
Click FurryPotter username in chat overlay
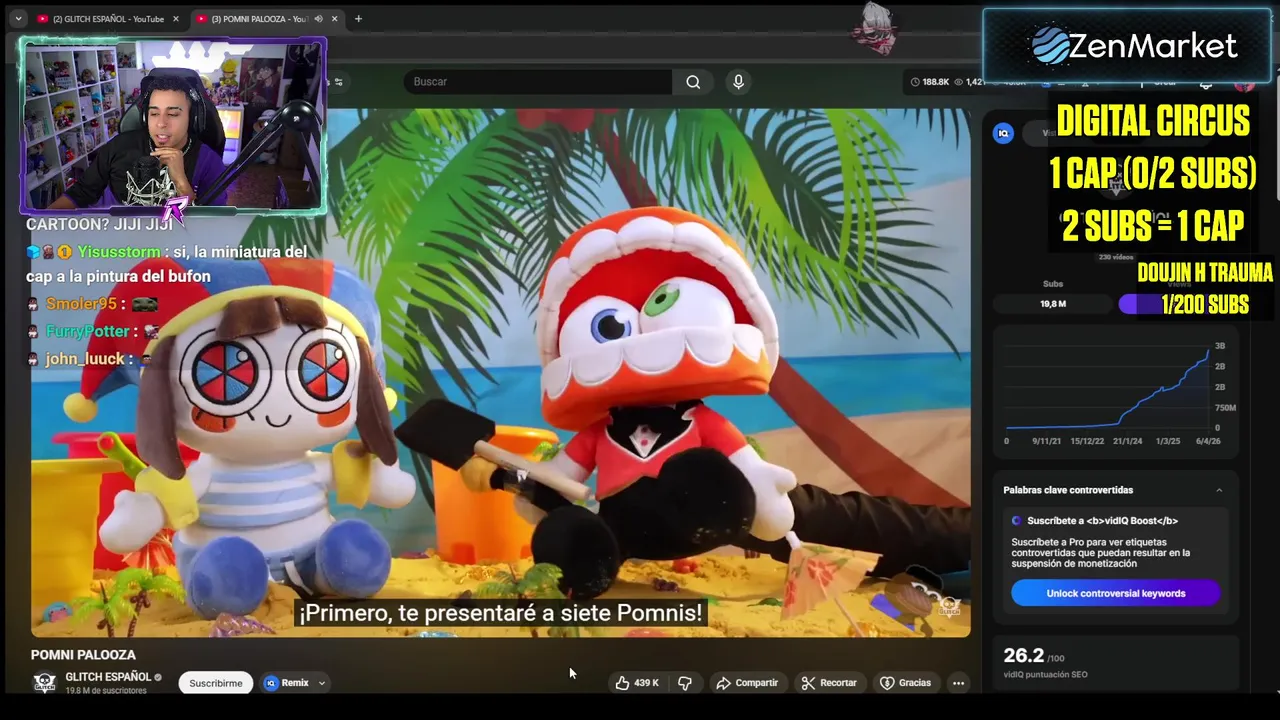pos(88,331)
